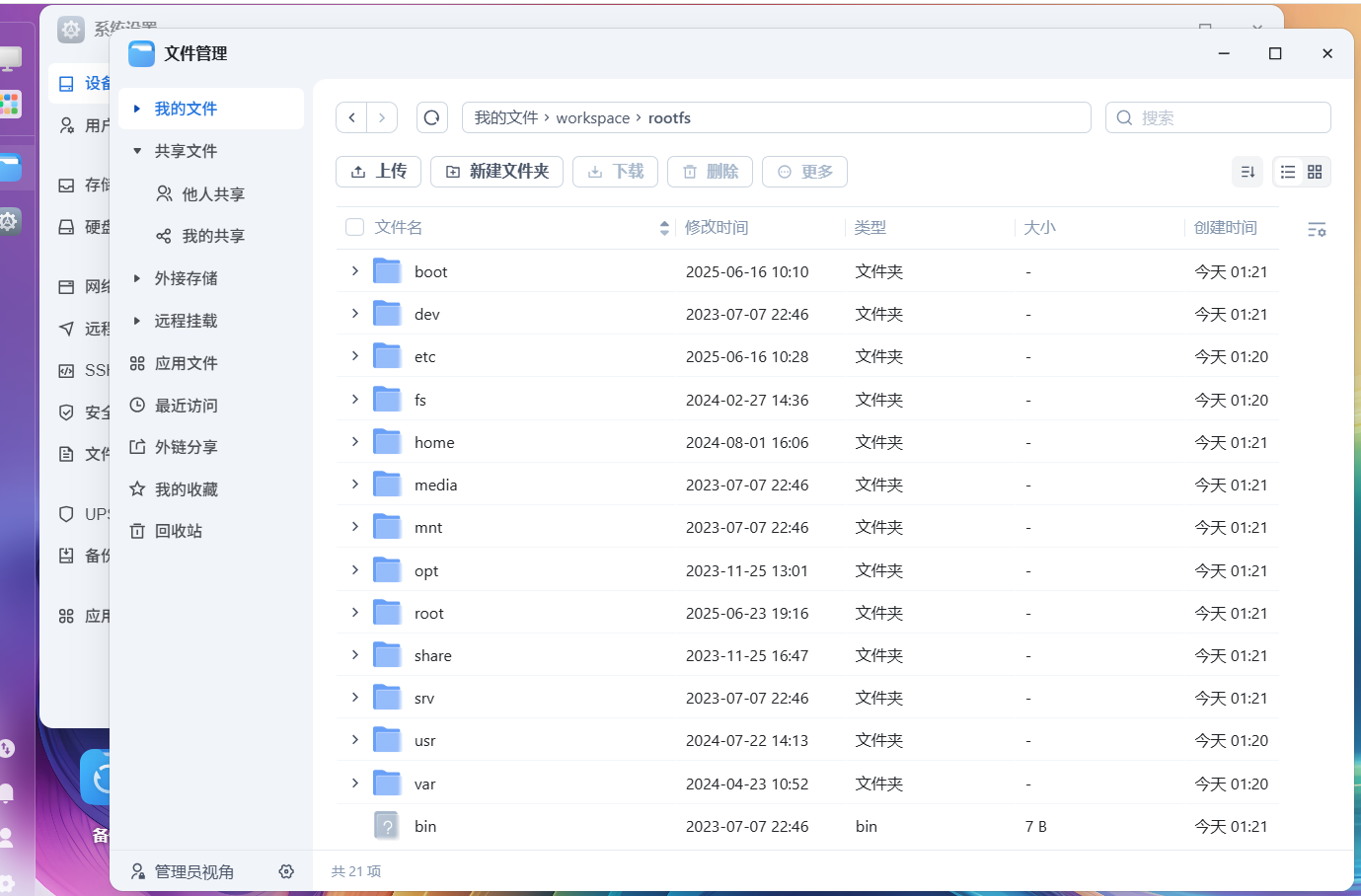
Task: Sort by 类型 column header
Action: [x=870, y=228]
